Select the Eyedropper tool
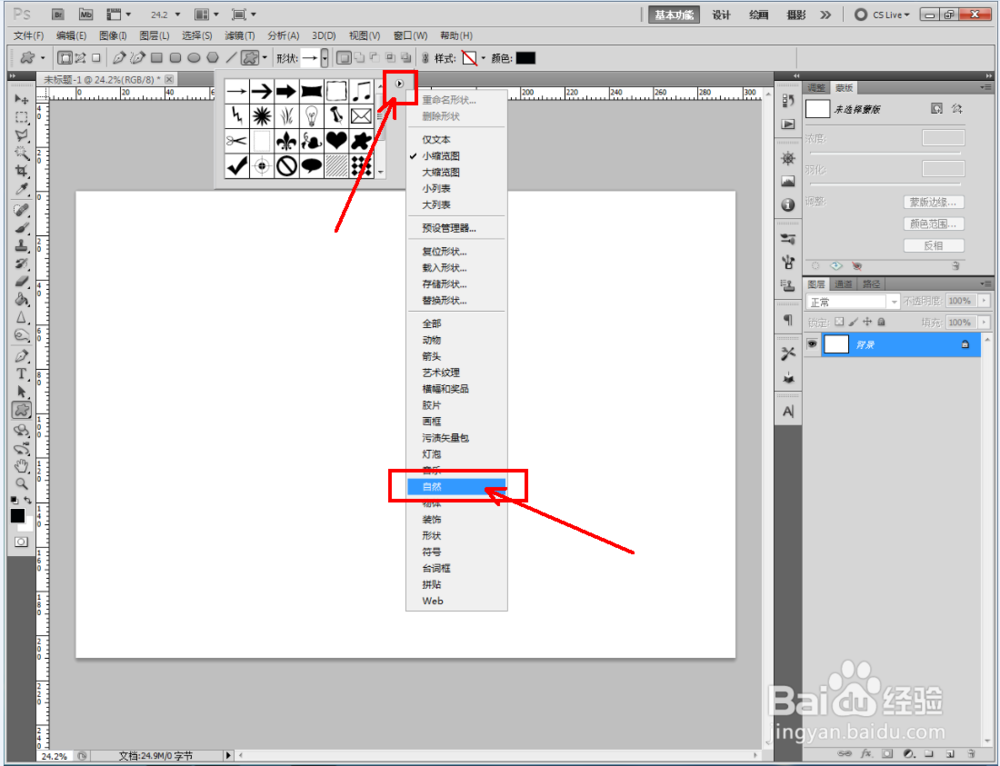This screenshot has height=766, width=1000. pyautogui.click(x=21, y=189)
